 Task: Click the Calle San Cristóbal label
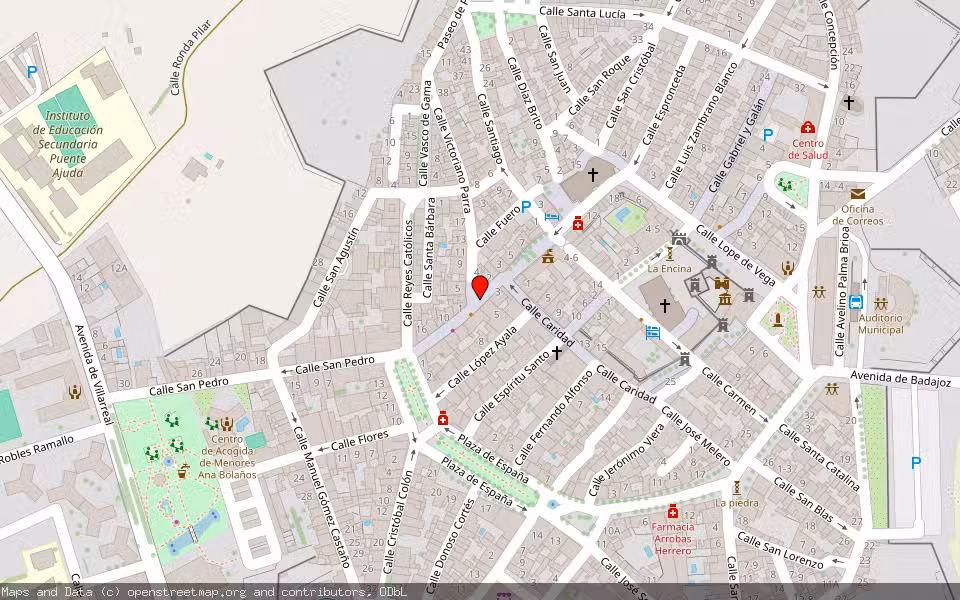[630, 86]
